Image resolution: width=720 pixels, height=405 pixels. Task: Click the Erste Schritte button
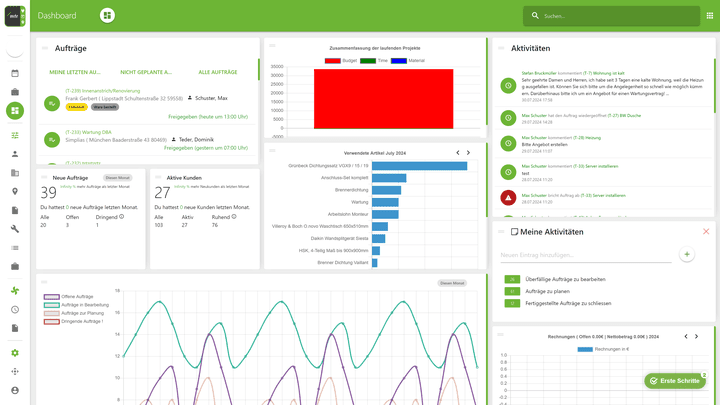pos(676,381)
